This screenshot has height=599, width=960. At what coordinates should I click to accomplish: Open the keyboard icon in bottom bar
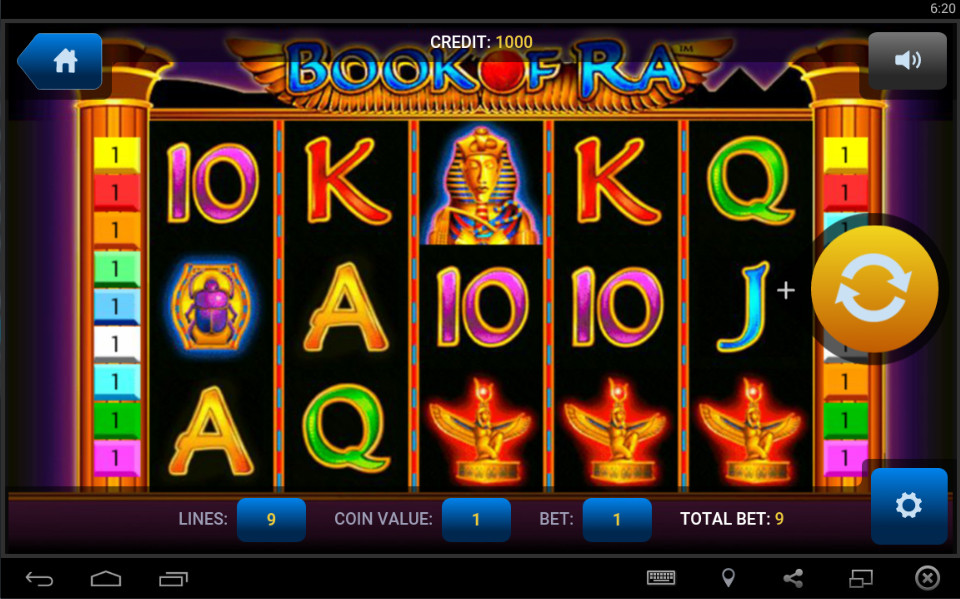tap(661, 577)
